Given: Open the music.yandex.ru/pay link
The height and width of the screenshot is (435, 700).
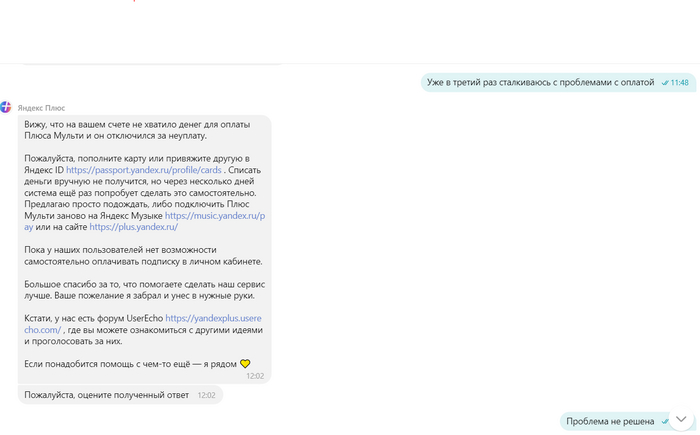Looking at the screenshot, I should pyautogui.click(x=215, y=216).
